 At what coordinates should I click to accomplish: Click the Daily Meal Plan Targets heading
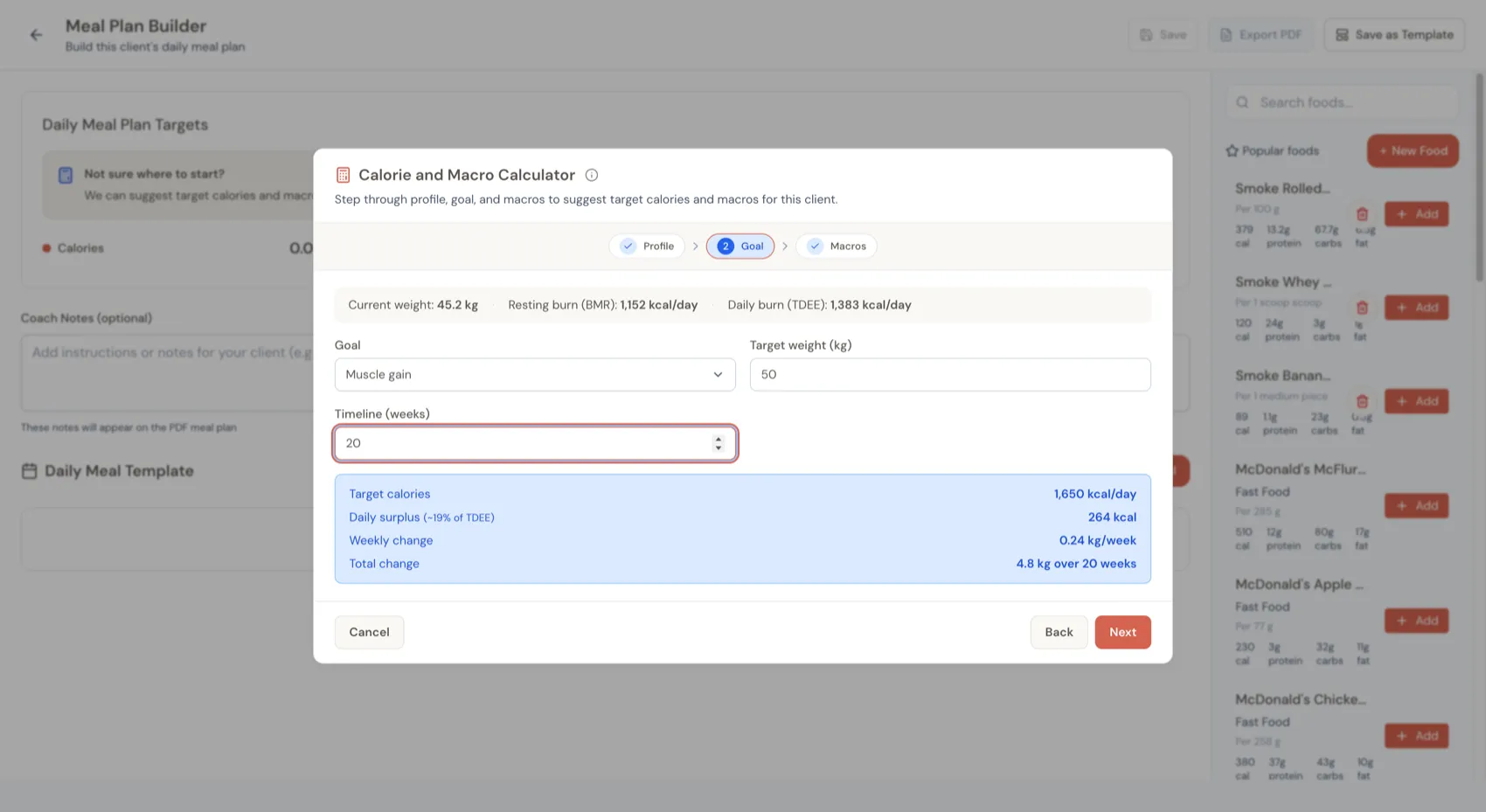point(125,125)
